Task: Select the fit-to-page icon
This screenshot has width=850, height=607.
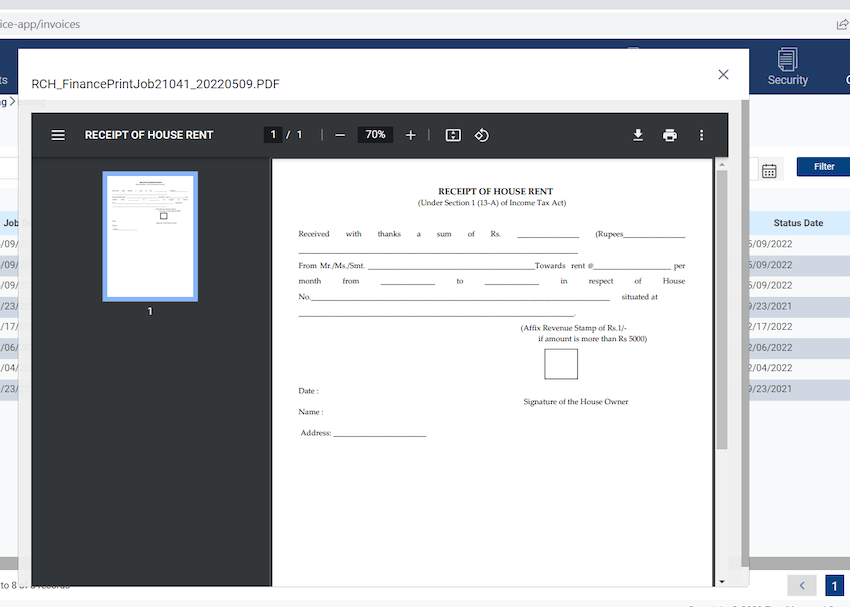Action: 452,134
